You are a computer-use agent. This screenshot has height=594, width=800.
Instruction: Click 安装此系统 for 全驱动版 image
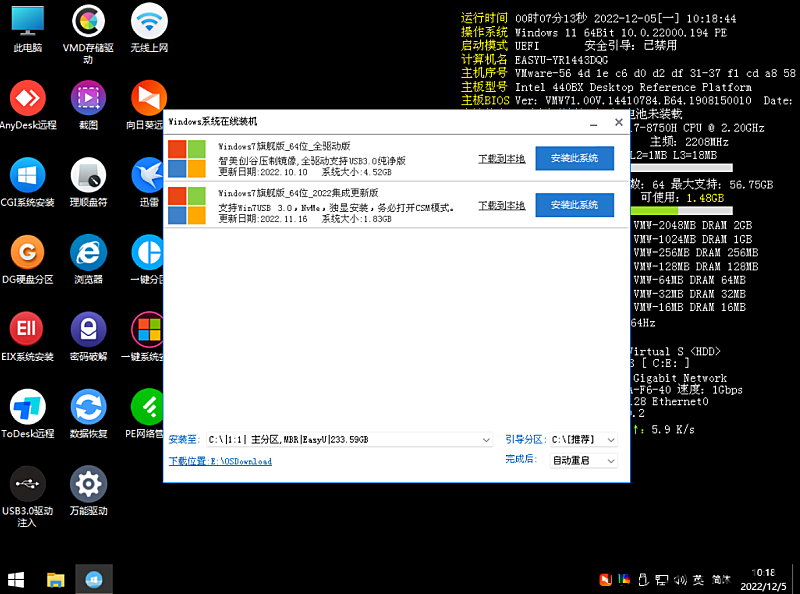574,158
